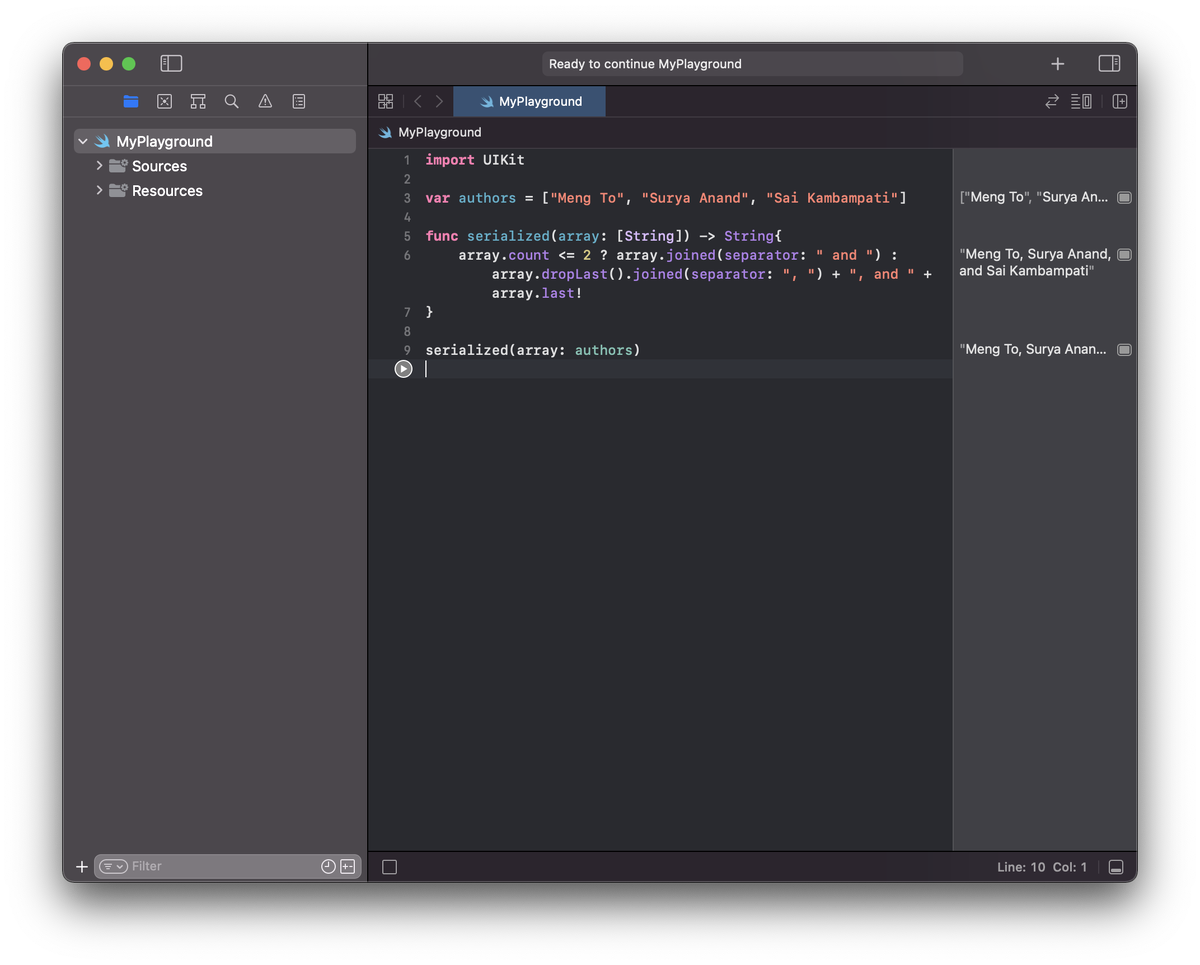
Task: Select the MyPlayground project row
Action: [215, 141]
